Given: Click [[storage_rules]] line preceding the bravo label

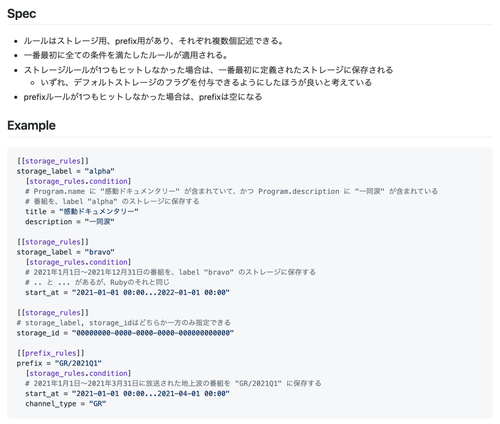Looking at the screenshot, I should click(x=53, y=242).
